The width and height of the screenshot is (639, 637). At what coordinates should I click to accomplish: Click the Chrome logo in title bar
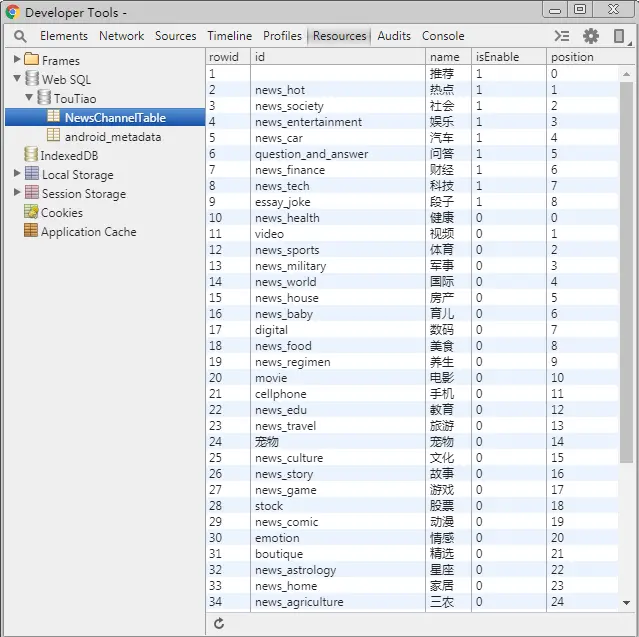pos(12,12)
